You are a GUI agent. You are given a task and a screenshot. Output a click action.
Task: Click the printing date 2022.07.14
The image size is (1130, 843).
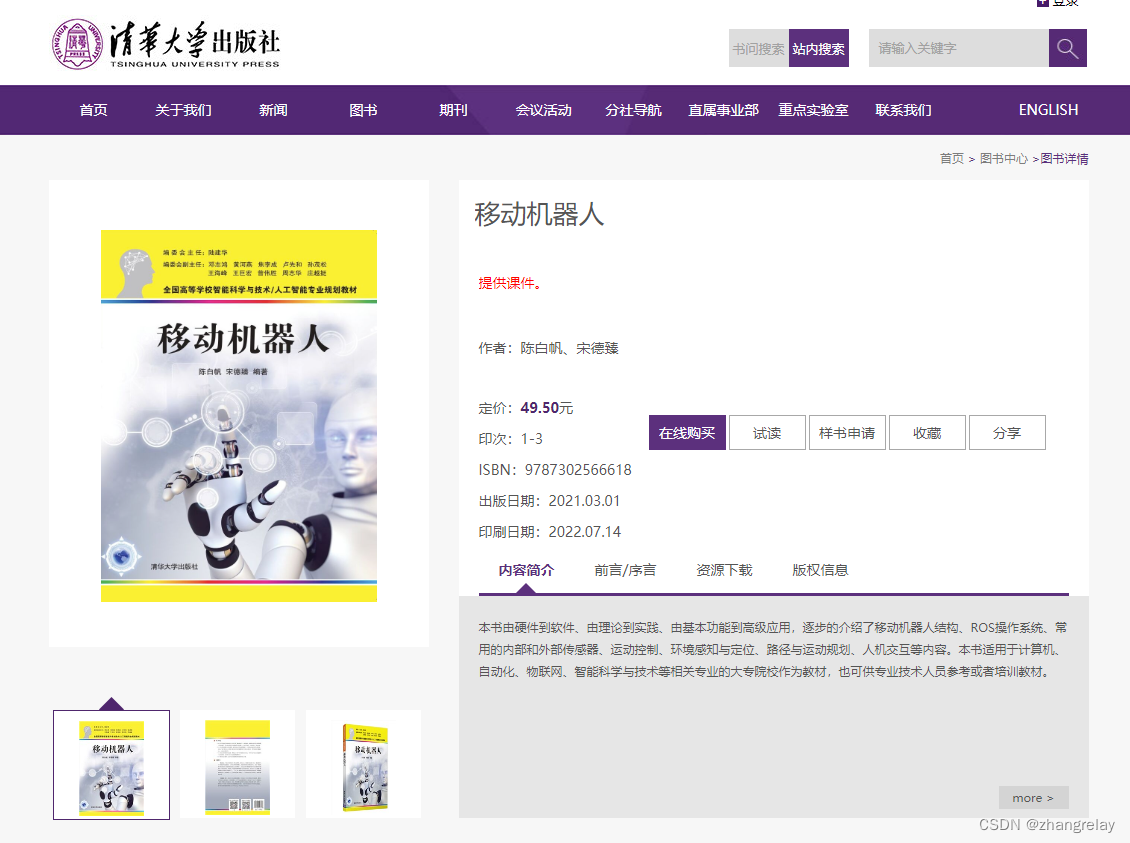[584, 532]
